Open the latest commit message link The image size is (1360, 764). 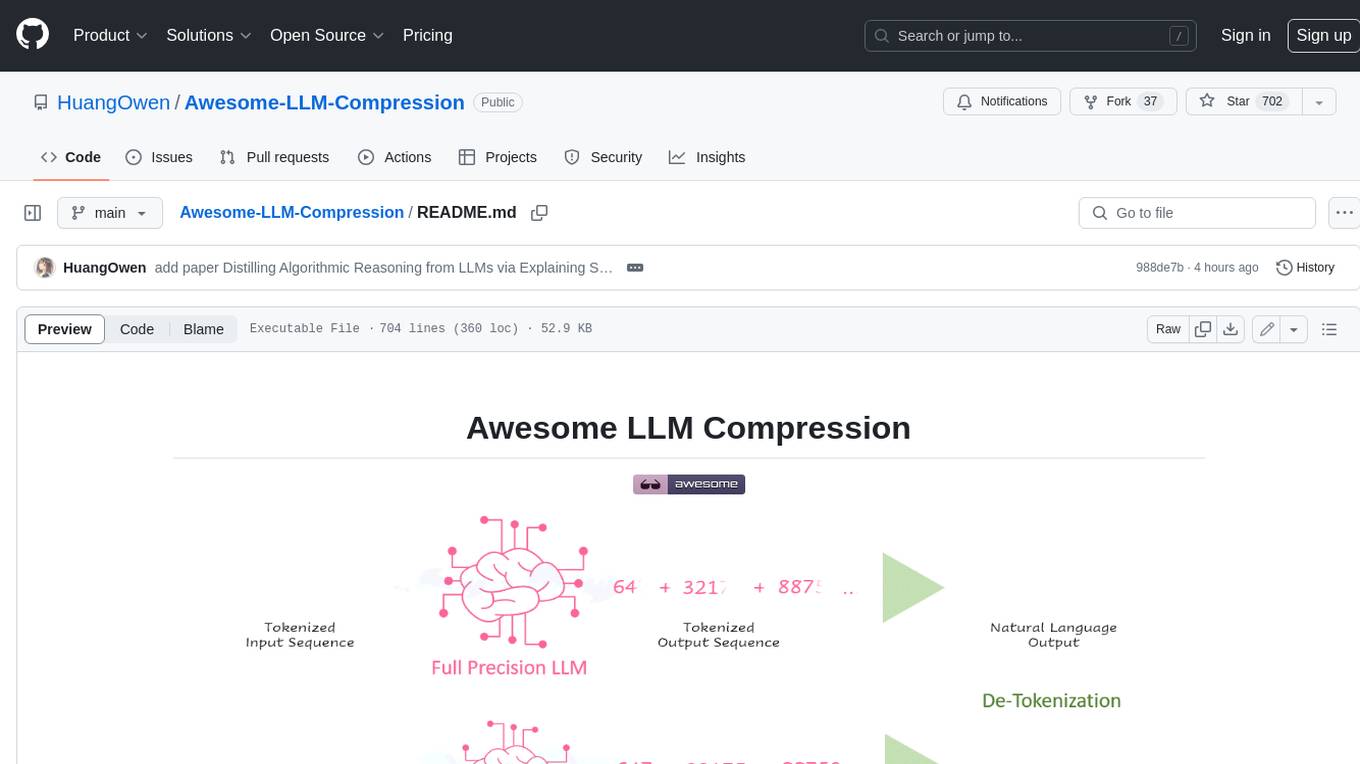(384, 268)
